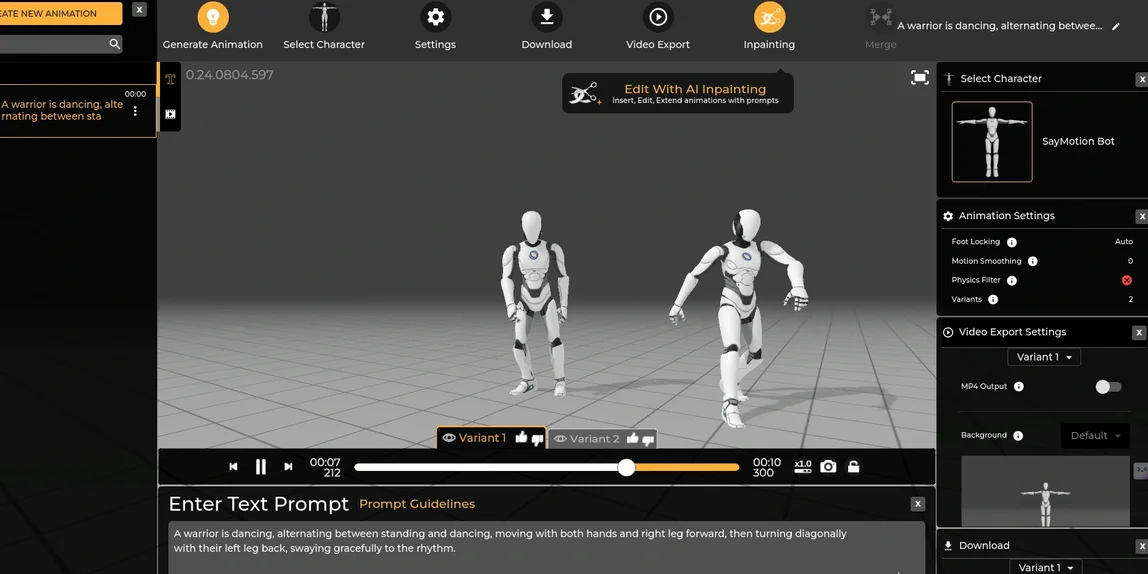Image resolution: width=1148 pixels, height=574 pixels.
Task: Toggle the MP4 Output switch
Action: coord(1108,387)
